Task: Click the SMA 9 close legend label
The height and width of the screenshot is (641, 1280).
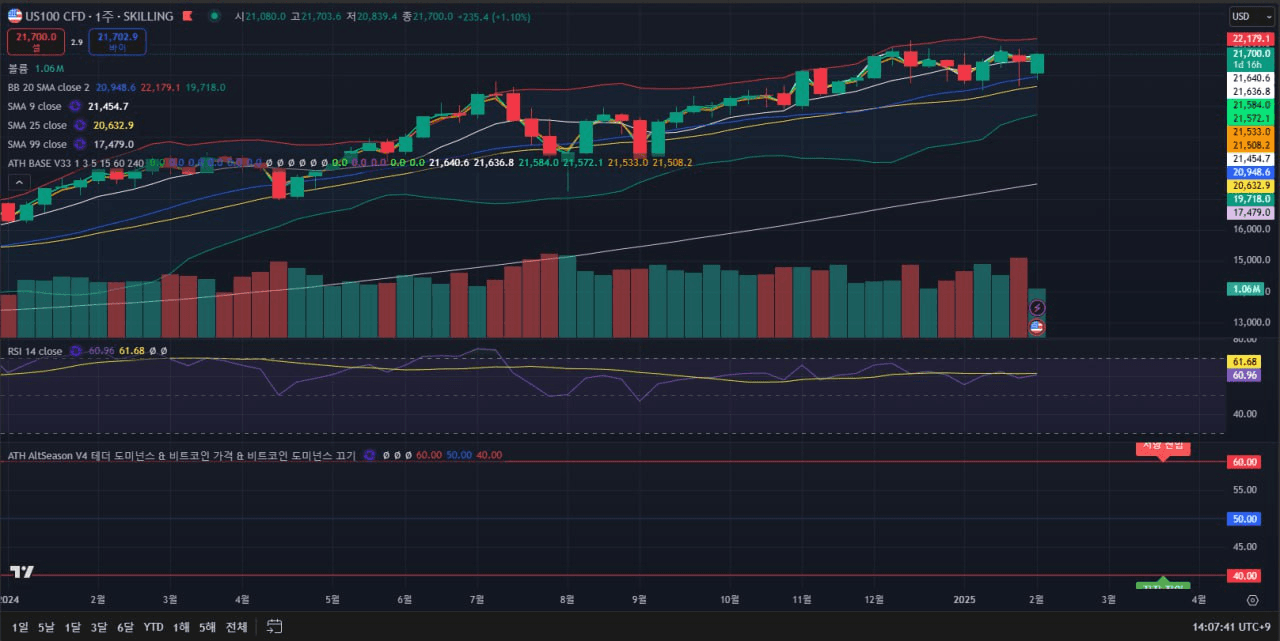Action: click(x=34, y=106)
